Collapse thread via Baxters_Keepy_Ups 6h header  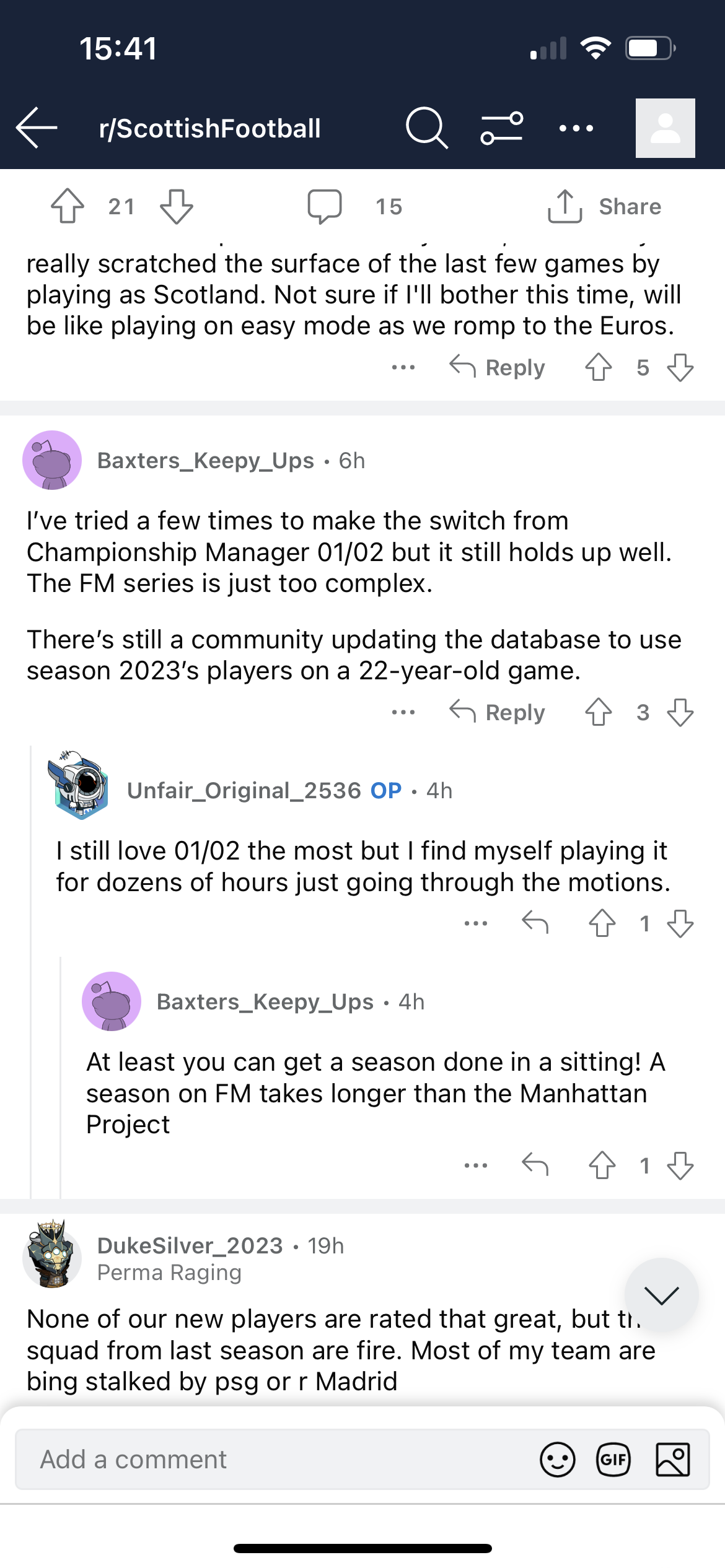coord(231,461)
